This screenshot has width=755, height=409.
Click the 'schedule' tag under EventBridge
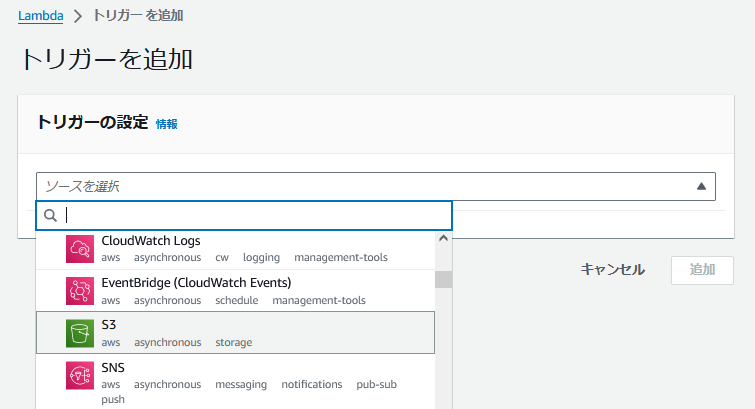(236, 301)
